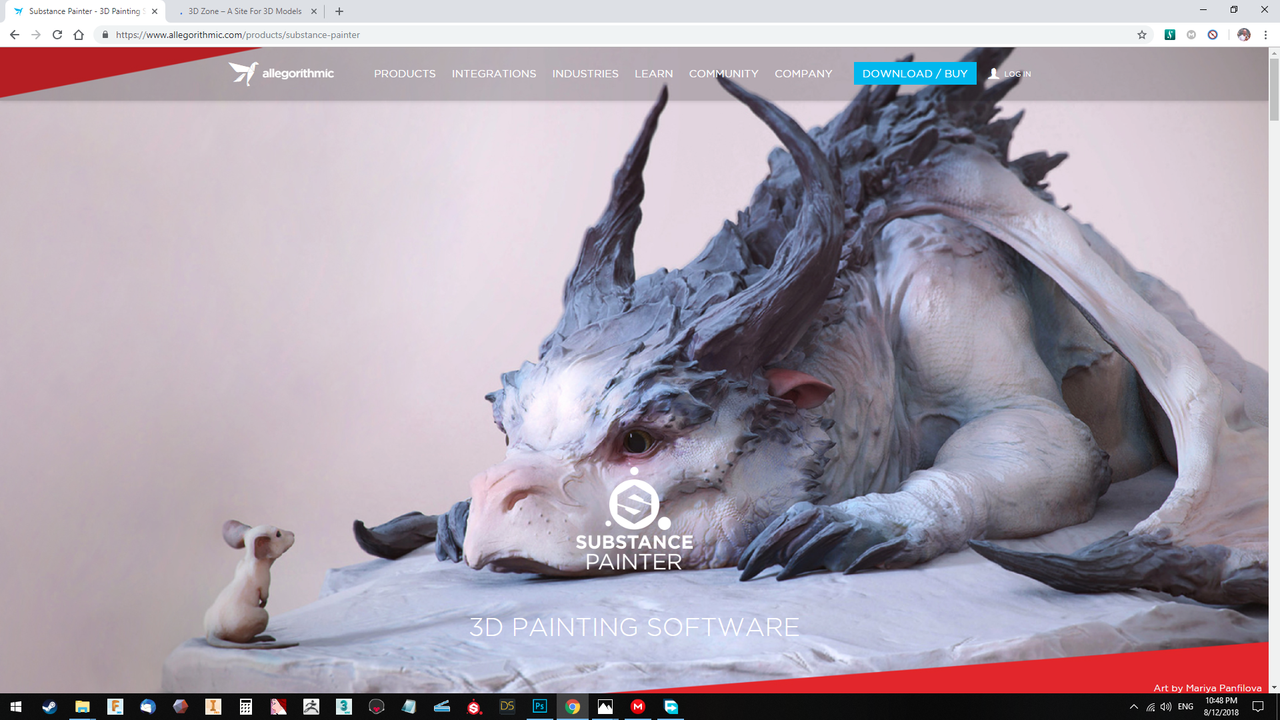Click the Chrome taskbar icon
1280x720 pixels.
coord(572,706)
